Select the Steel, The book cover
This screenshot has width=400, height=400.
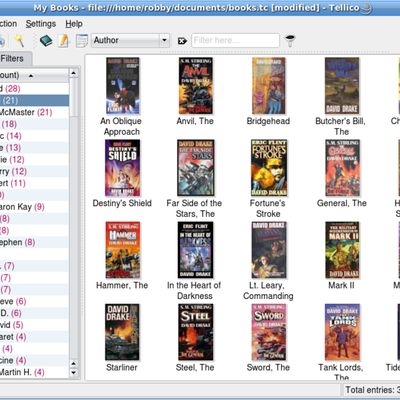[x=196, y=332]
